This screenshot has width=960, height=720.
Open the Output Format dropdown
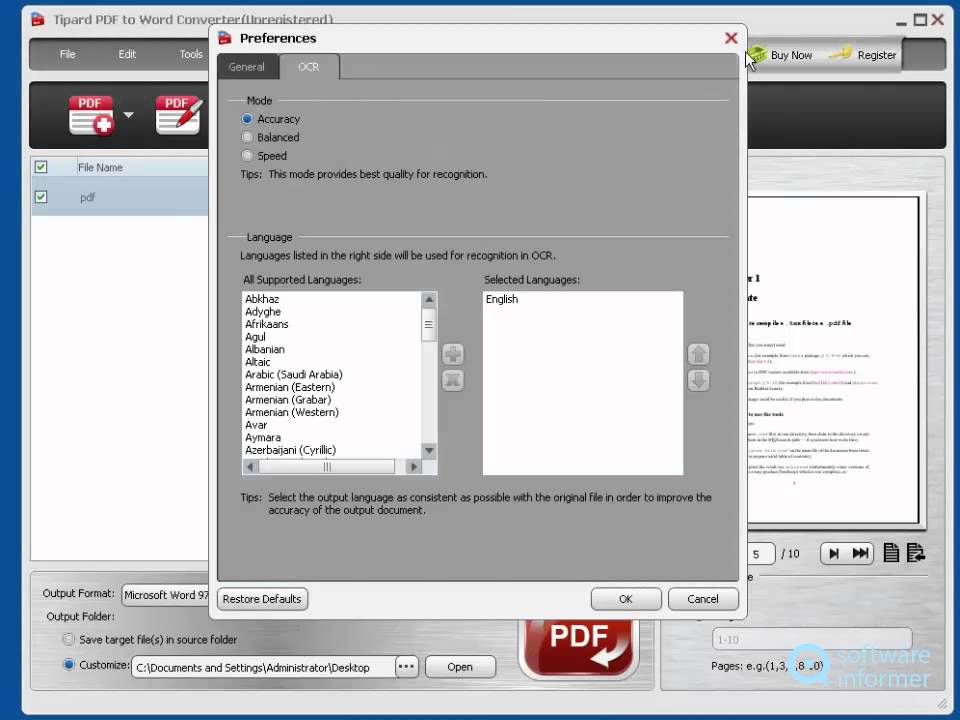pos(165,595)
